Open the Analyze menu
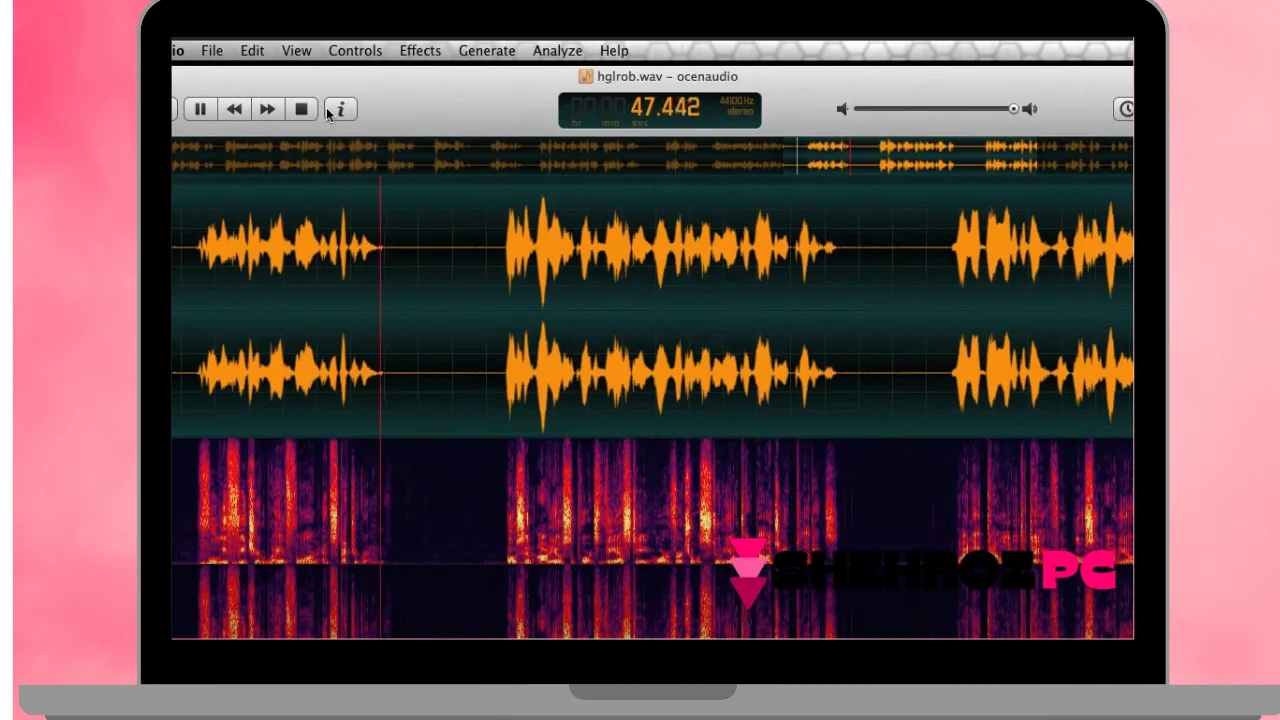1280x720 pixels. [557, 51]
